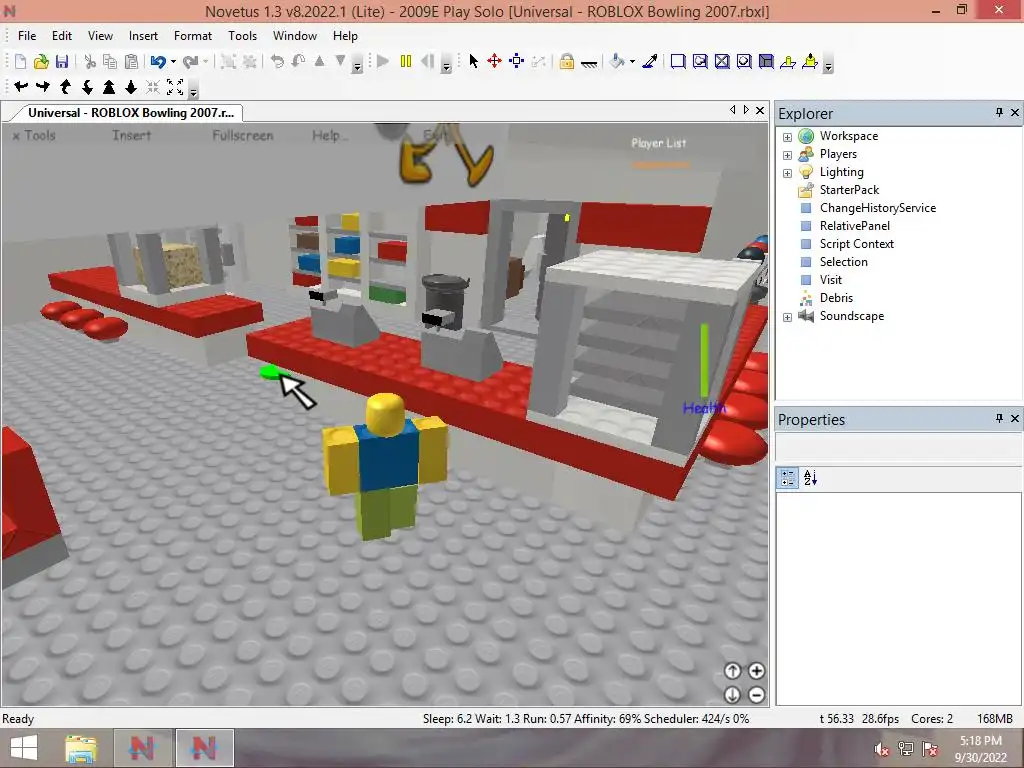Select the Smooth surface tool
Image resolution: width=1024 pixels, height=768 pixels.
678,62
